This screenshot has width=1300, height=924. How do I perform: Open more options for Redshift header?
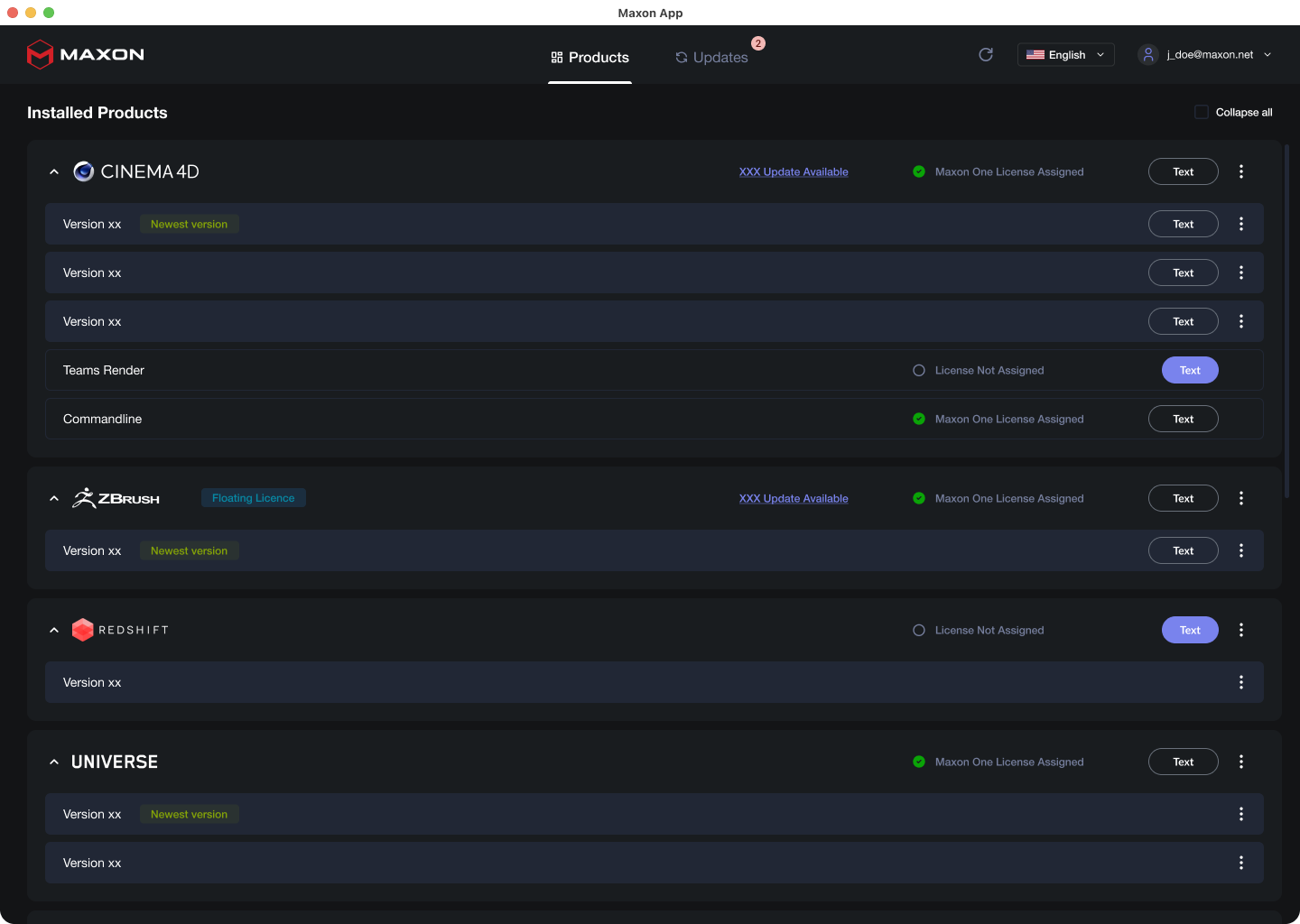coord(1241,630)
